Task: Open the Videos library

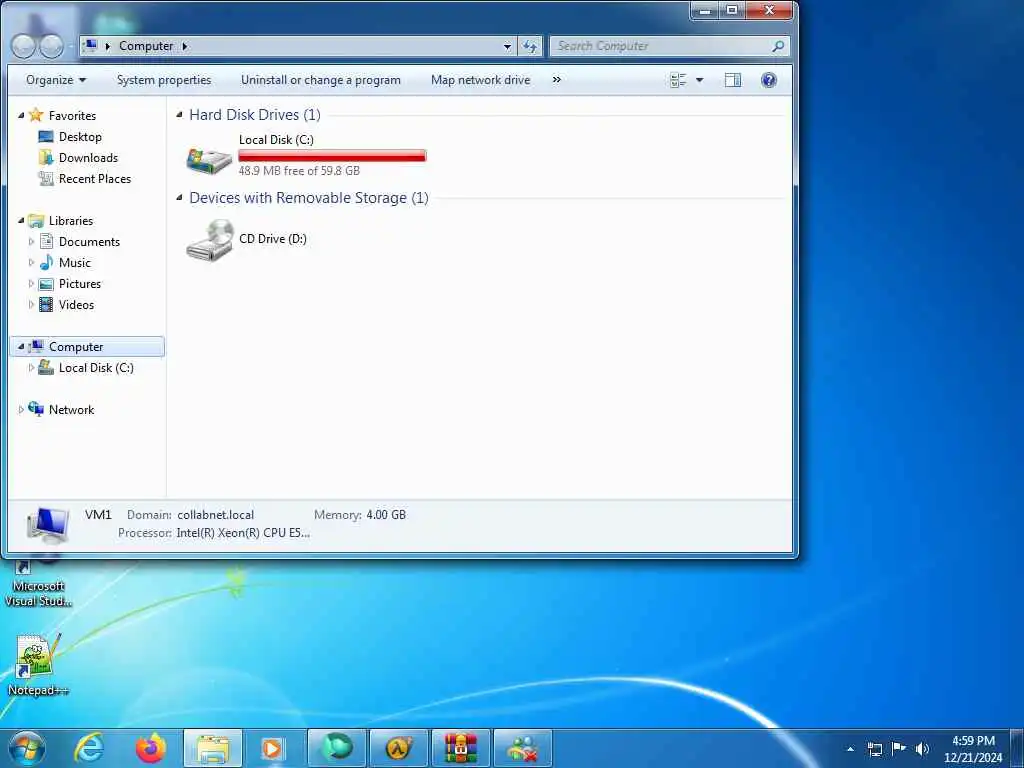Action: (x=76, y=304)
